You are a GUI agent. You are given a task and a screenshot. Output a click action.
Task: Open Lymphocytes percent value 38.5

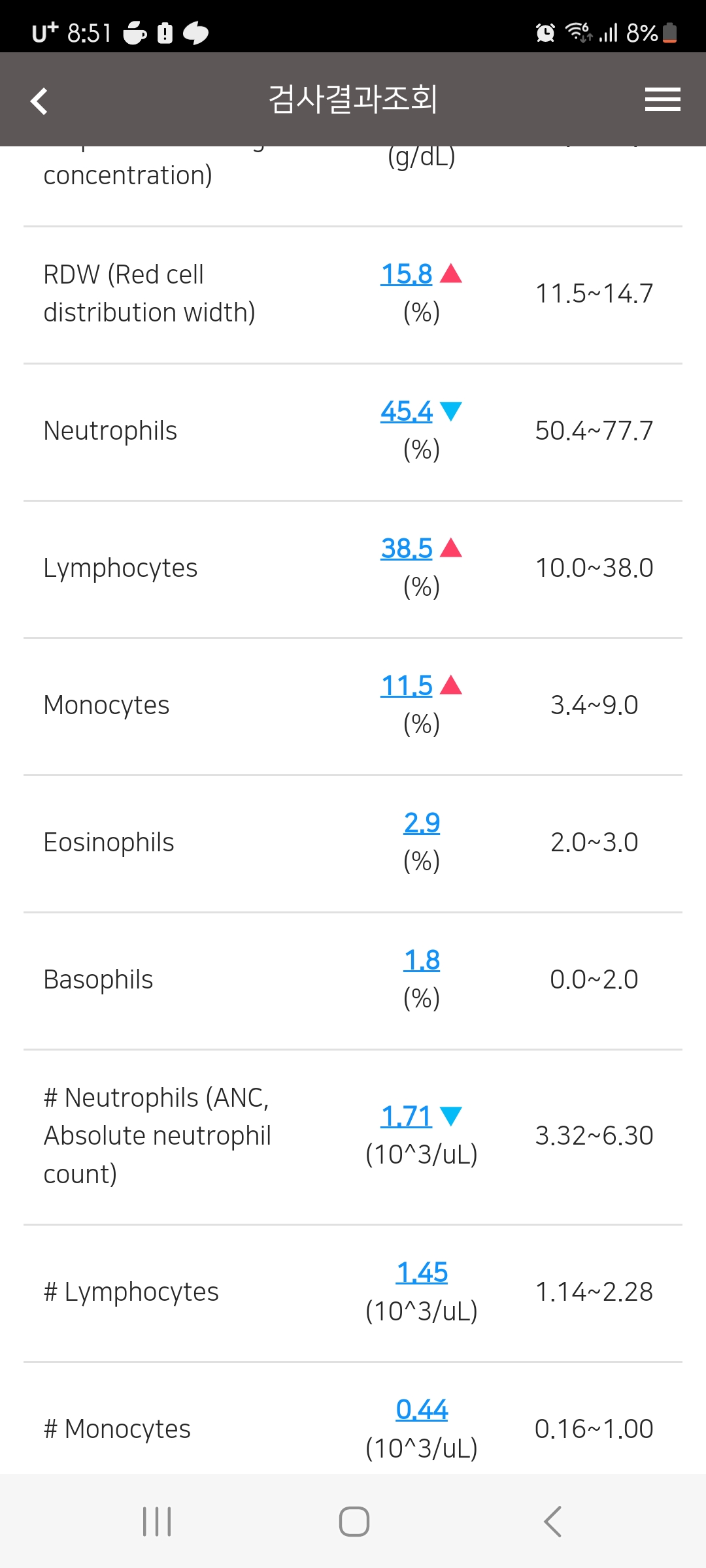pos(407,548)
